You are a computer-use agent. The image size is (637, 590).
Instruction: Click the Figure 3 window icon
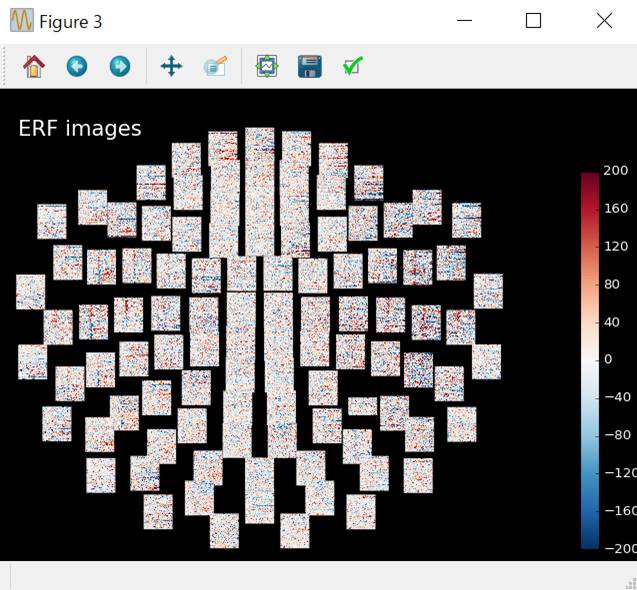pyautogui.click(x=21, y=21)
